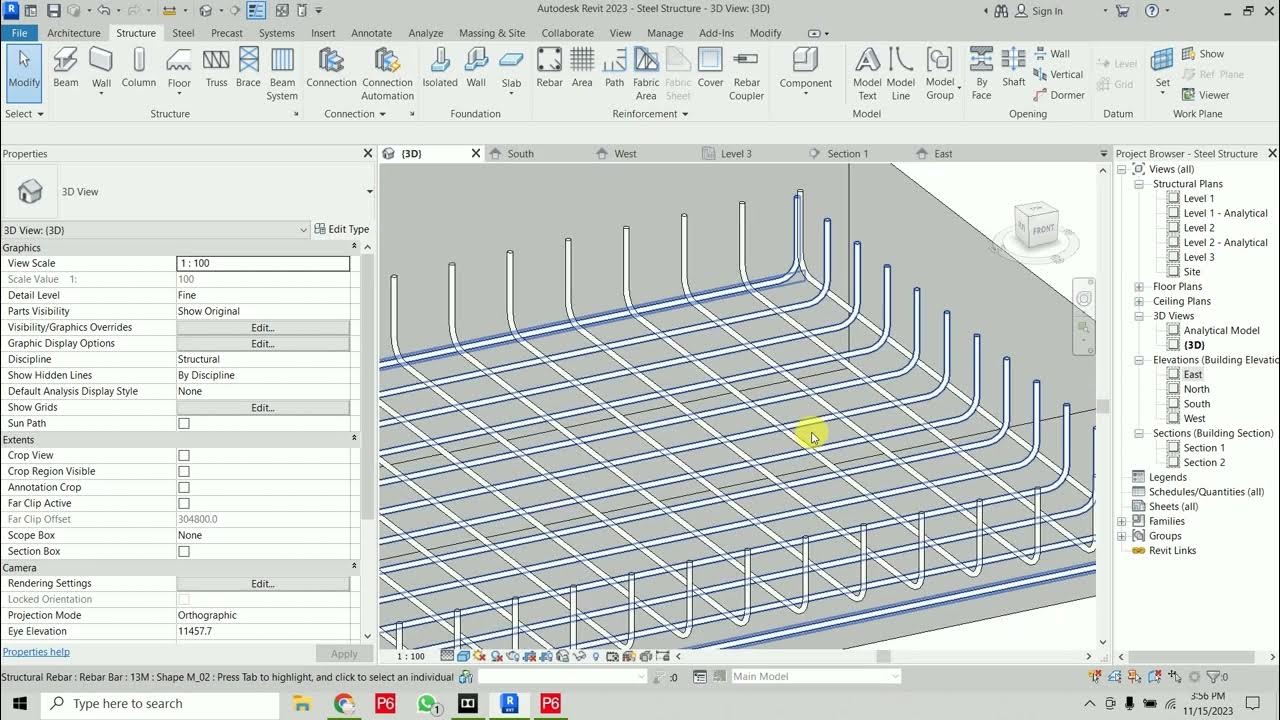Enable the Sun Path checkbox

(x=184, y=423)
